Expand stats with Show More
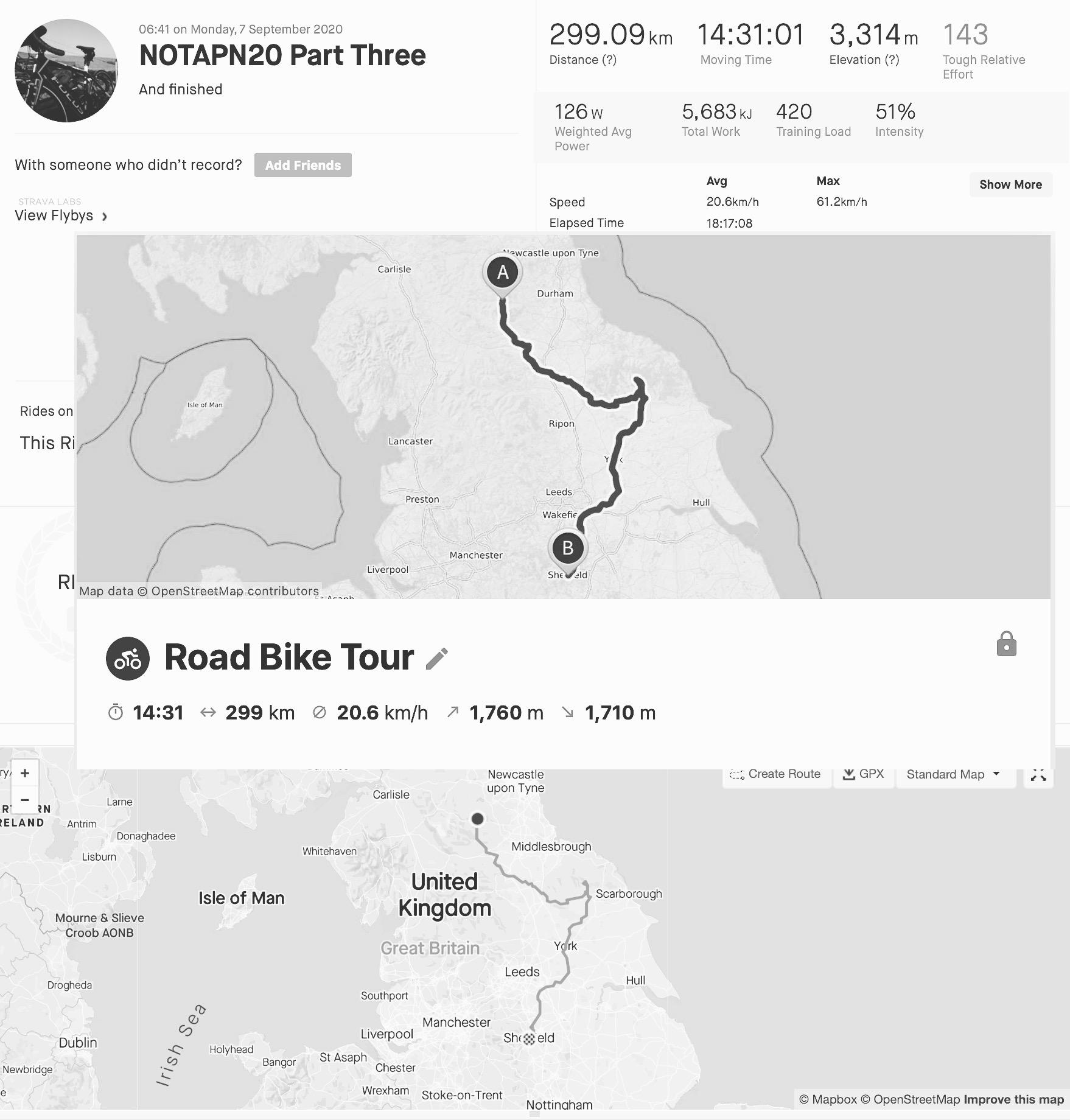 pyautogui.click(x=1010, y=184)
